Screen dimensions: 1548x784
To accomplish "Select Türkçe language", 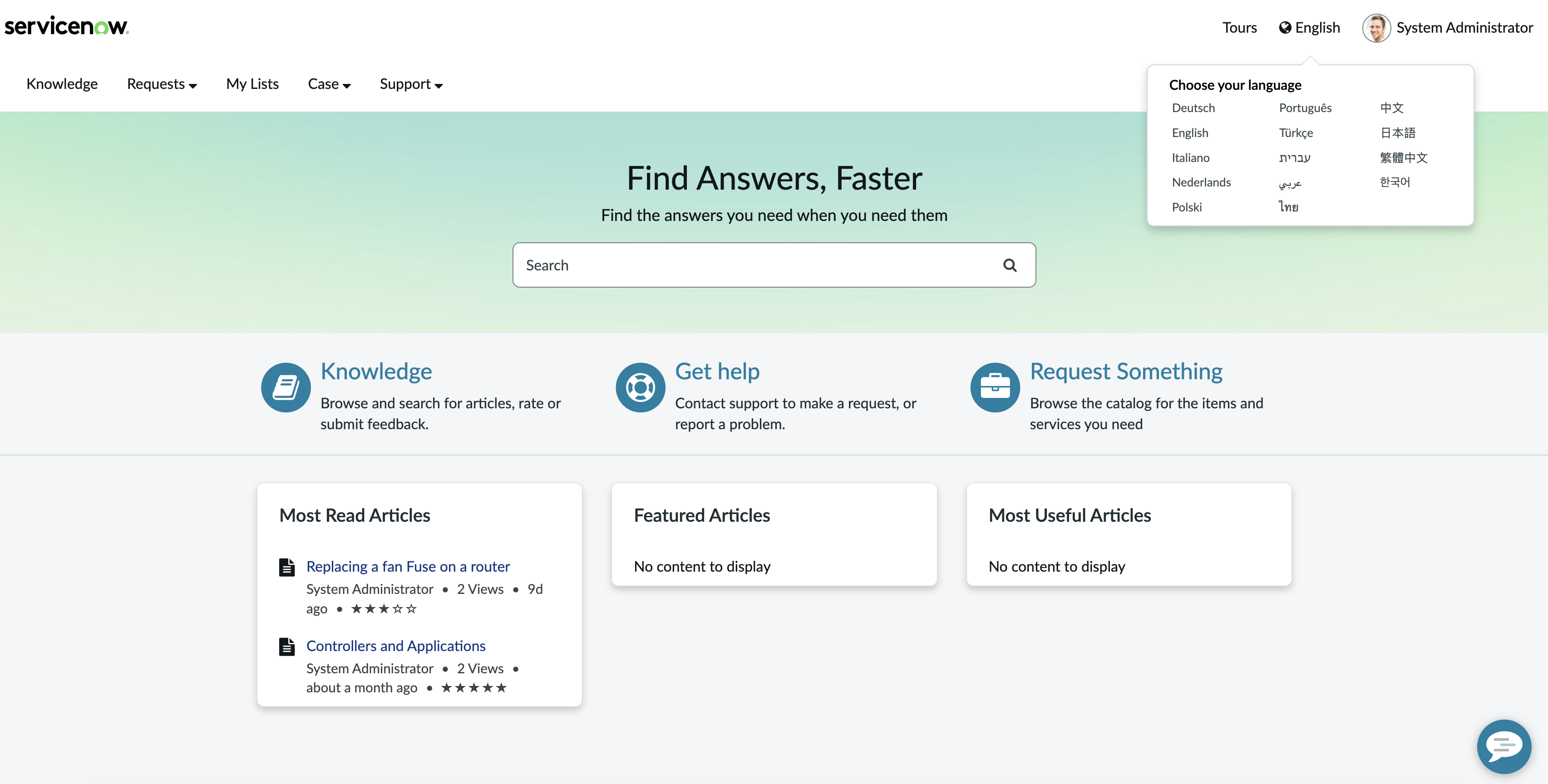I will pos(1296,133).
